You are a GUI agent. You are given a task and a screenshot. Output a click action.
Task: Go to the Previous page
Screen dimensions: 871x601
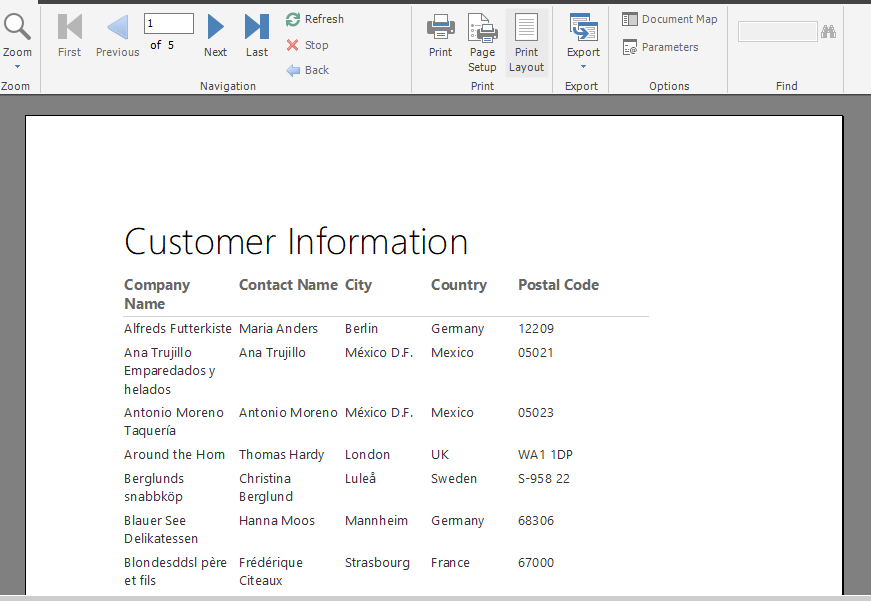pos(117,36)
